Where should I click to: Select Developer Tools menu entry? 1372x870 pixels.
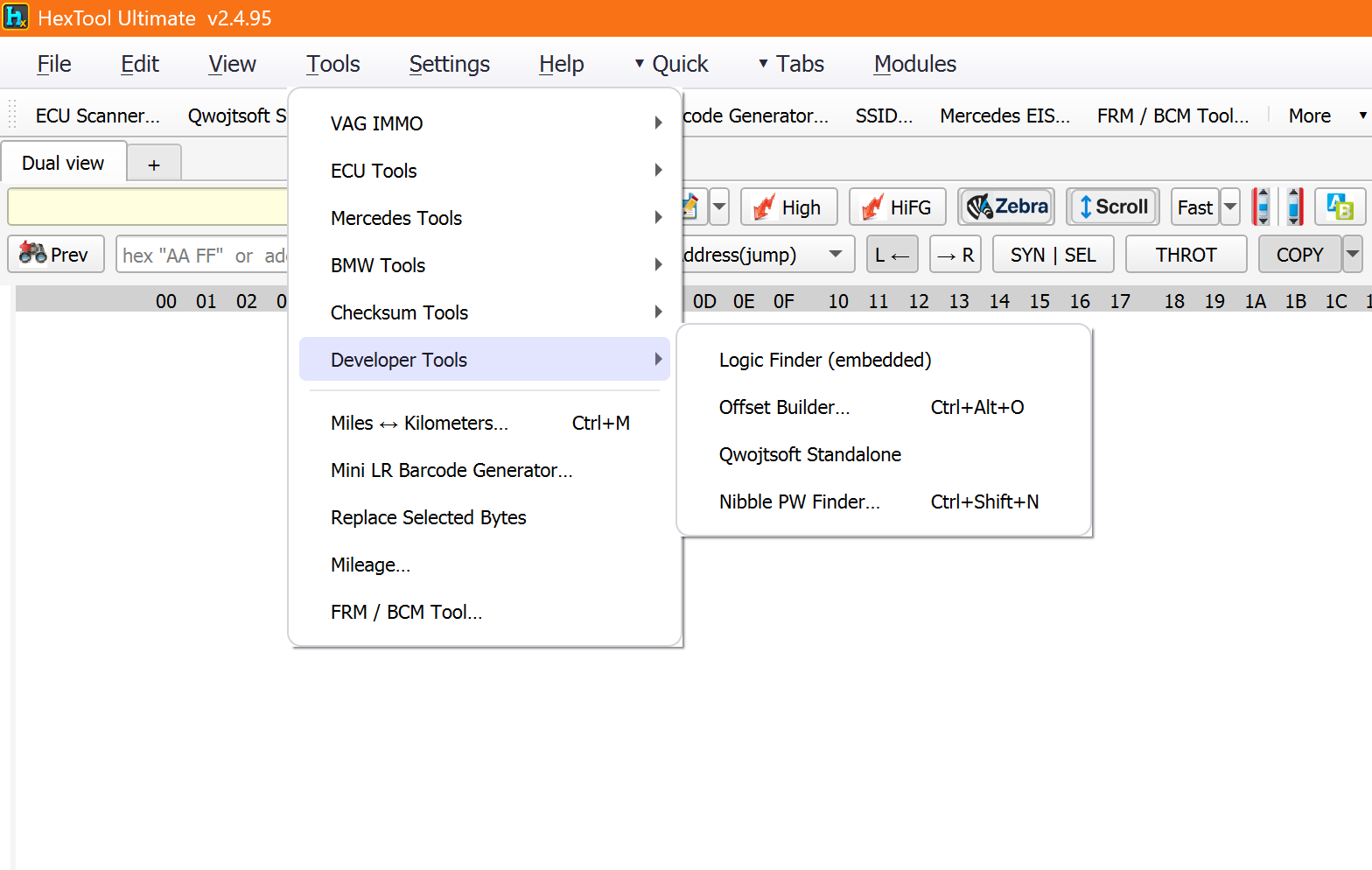tap(485, 360)
